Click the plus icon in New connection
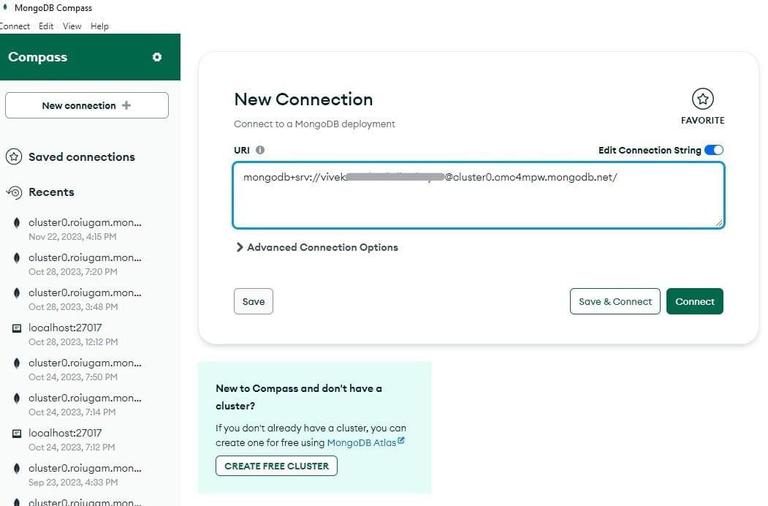Image resolution: width=768 pixels, height=506 pixels. (x=126, y=105)
